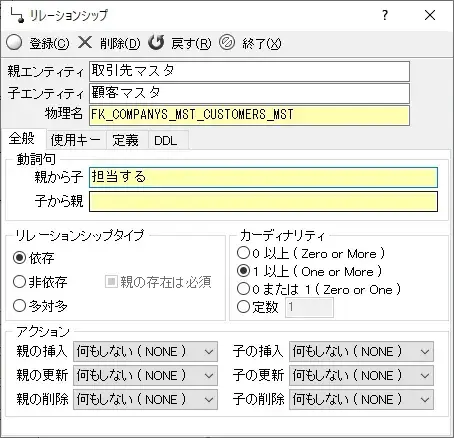Open help with the ? button
This screenshot has width=454, height=438.
[385, 15]
